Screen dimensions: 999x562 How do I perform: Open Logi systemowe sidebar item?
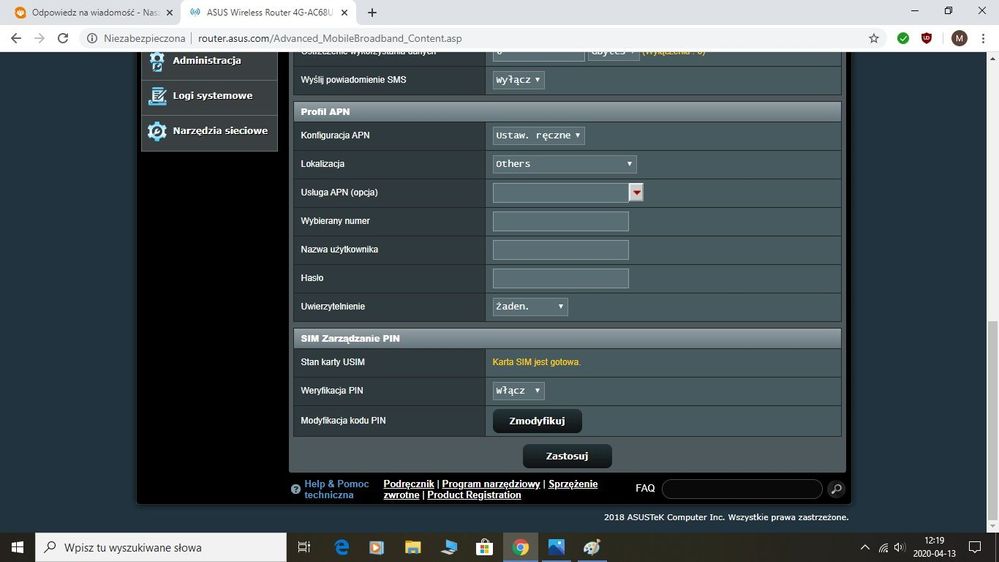pyautogui.click(x=210, y=96)
